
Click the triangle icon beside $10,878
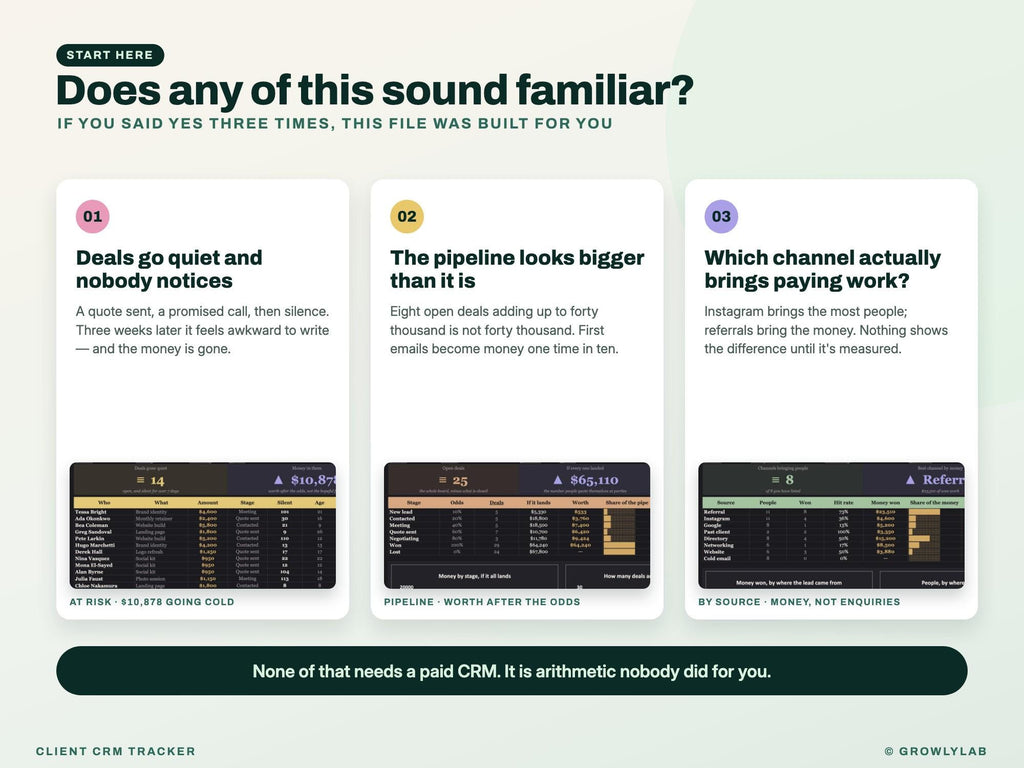(278, 480)
